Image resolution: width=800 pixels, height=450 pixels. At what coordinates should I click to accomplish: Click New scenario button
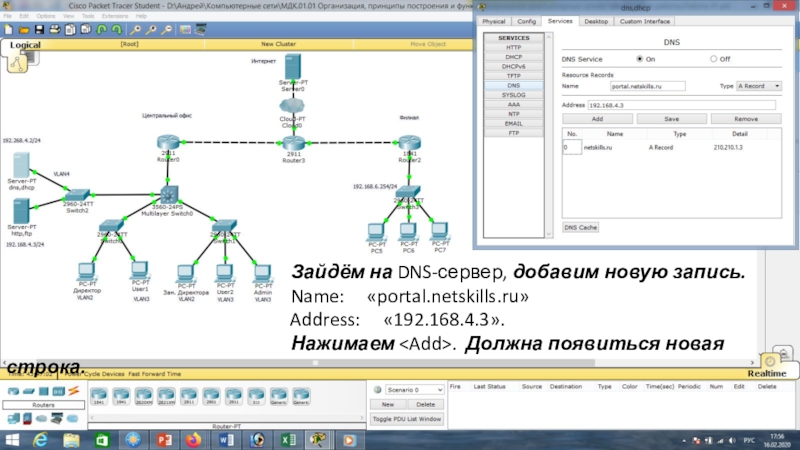click(388, 405)
